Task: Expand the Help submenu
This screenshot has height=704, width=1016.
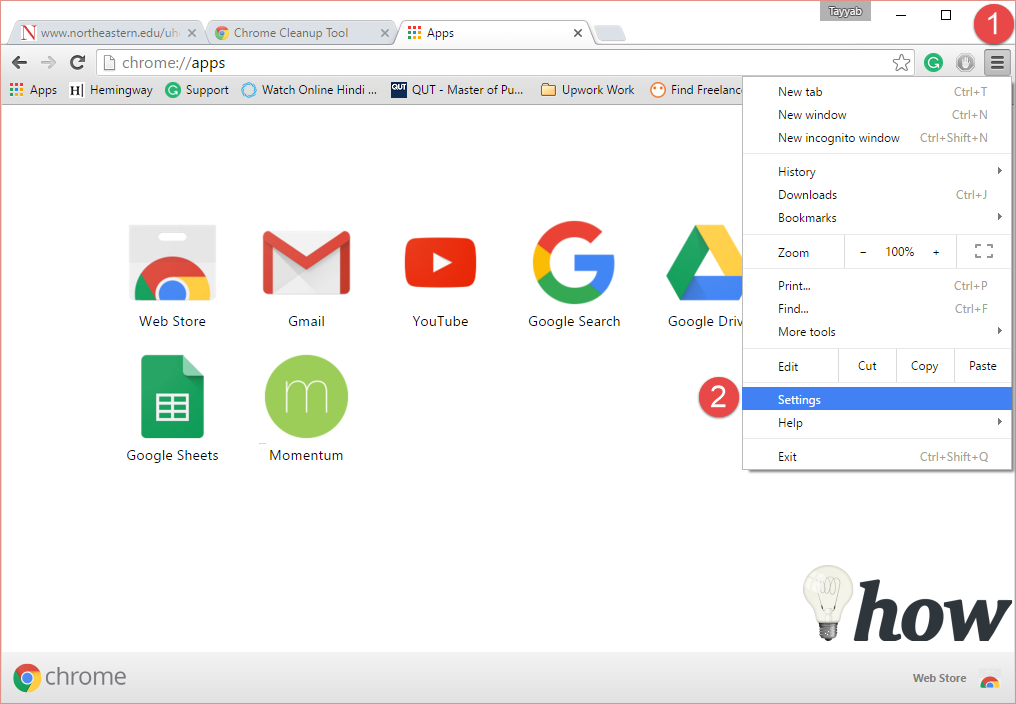Action: click(877, 423)
